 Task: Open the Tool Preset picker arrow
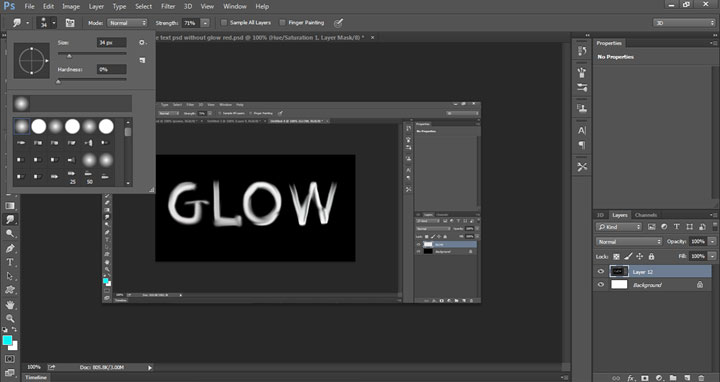[x=27, y=22]
